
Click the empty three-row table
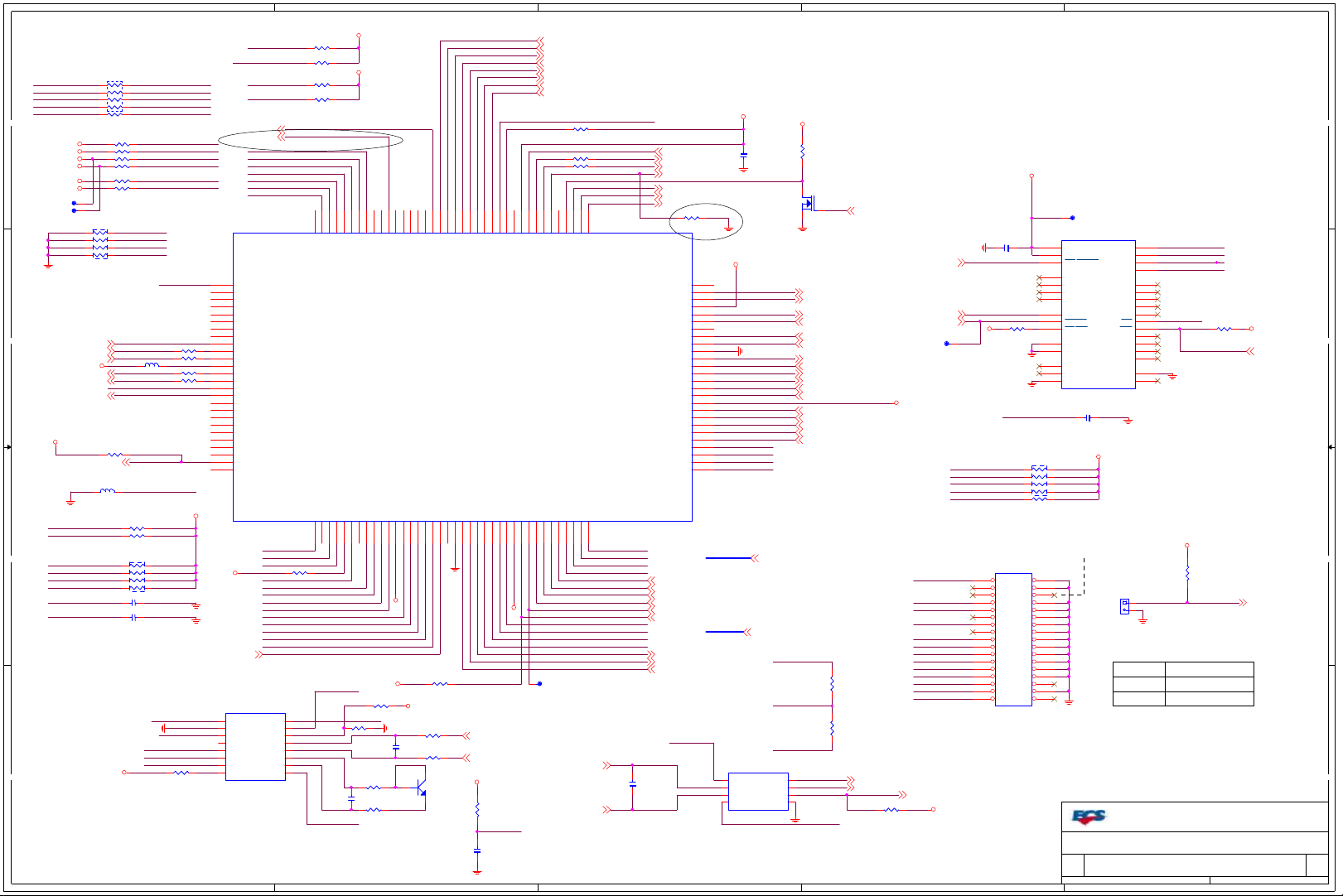point(1183,684)
